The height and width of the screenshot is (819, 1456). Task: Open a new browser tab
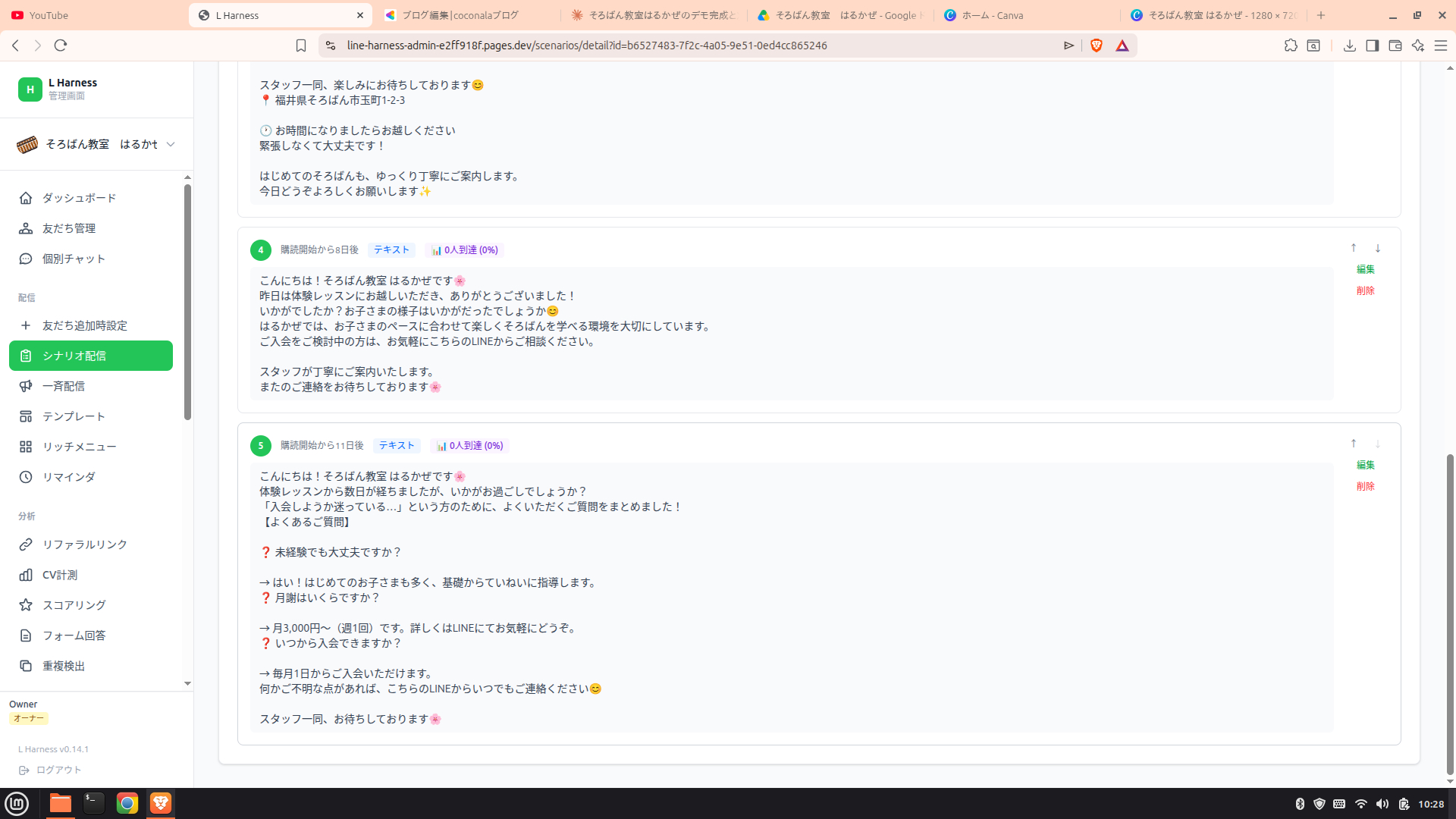1321,15
